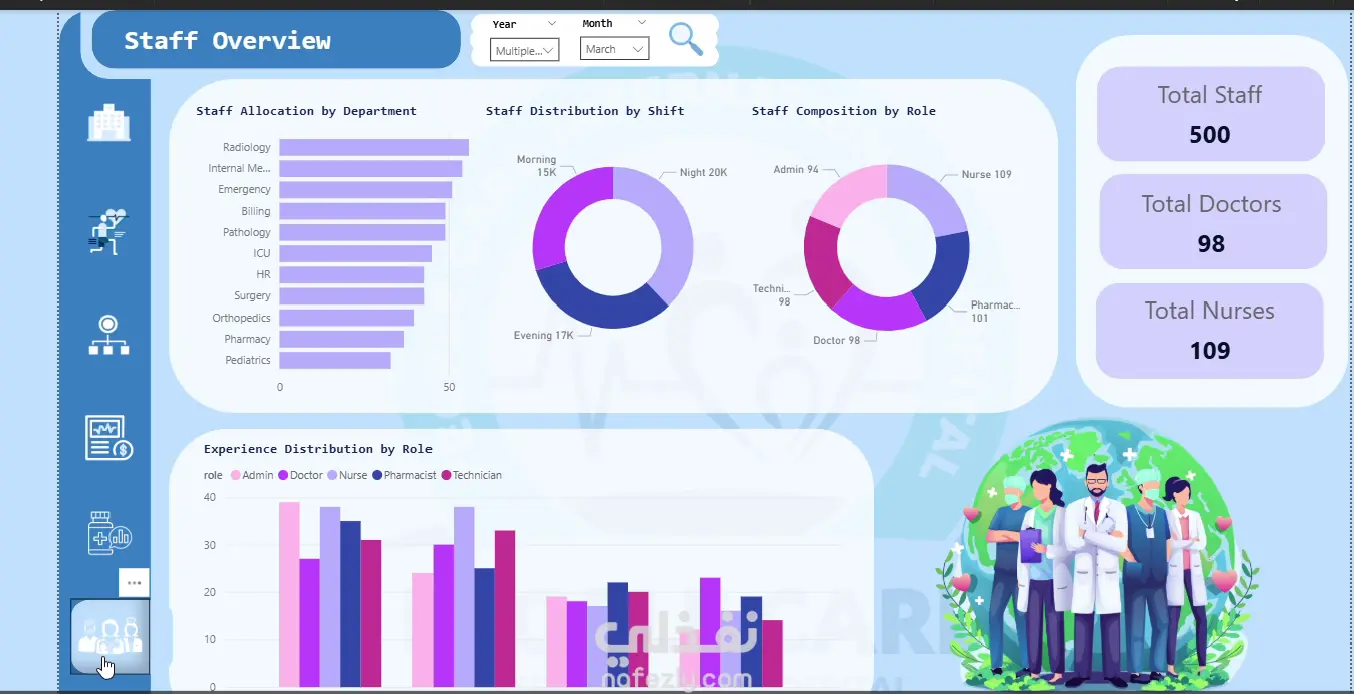Image resolution: width=1354 pixels, height=694 pixels.
Task: Click the staff group icon in sidebar
Action: point(110,637)
